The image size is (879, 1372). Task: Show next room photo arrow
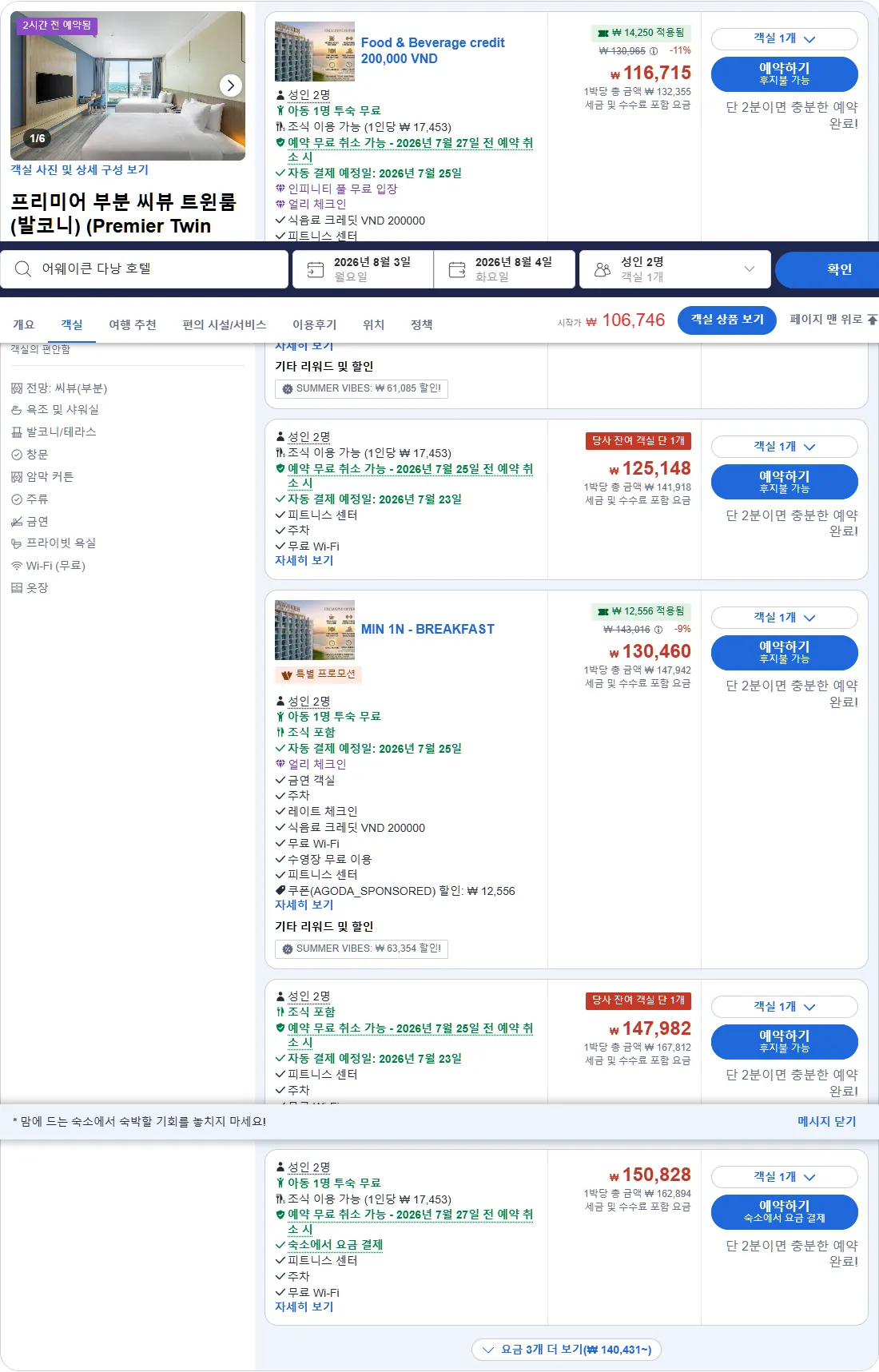coord(230,86)
